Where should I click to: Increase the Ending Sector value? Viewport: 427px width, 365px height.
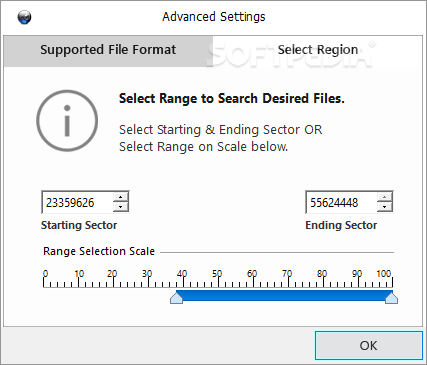click(384, 197)
